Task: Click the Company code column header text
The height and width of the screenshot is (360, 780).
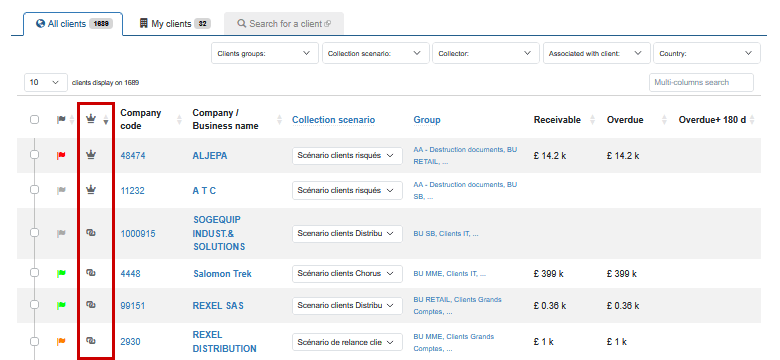Action: click(x=141, y=119)
